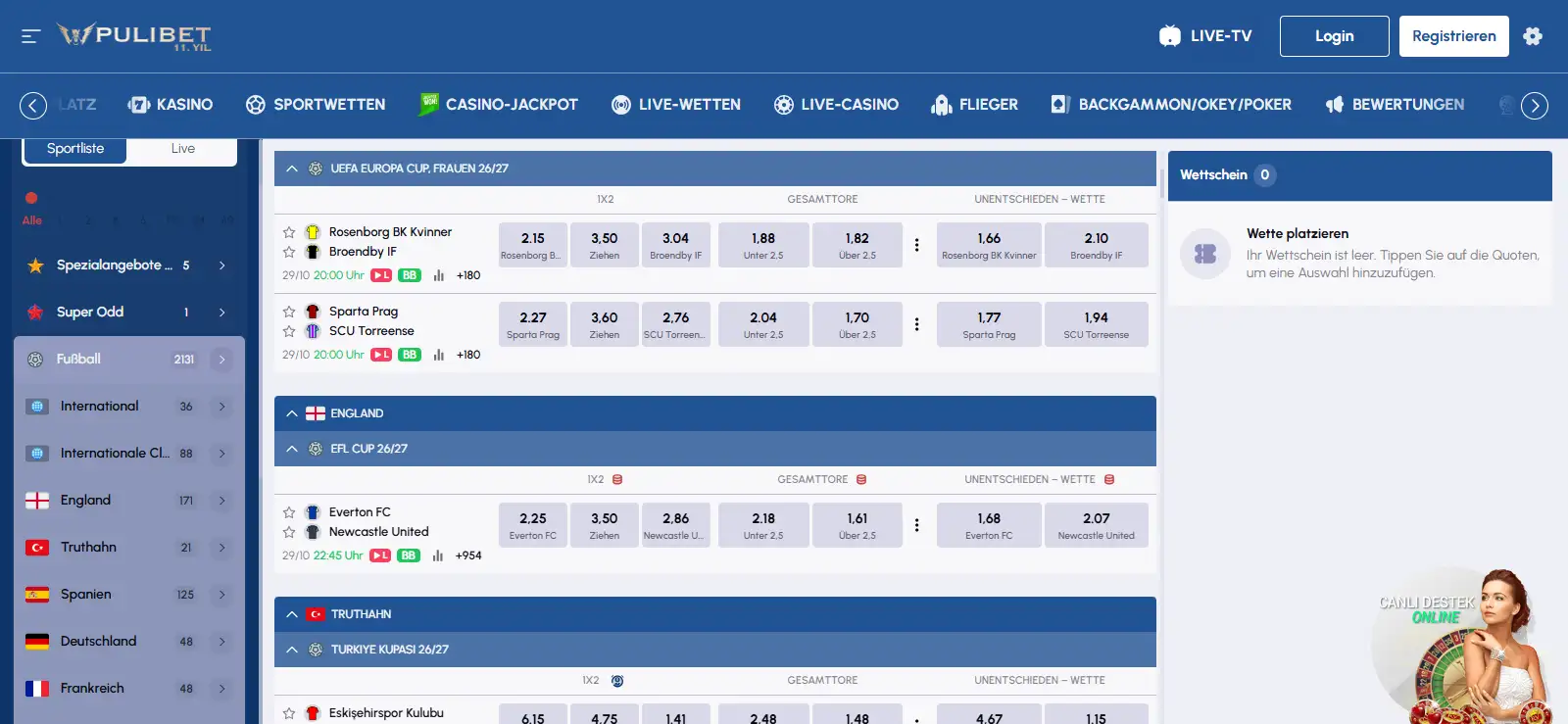Open statistics icon for Sparta Prag match
Screen dimensions: 1568x724
(439, 355)
